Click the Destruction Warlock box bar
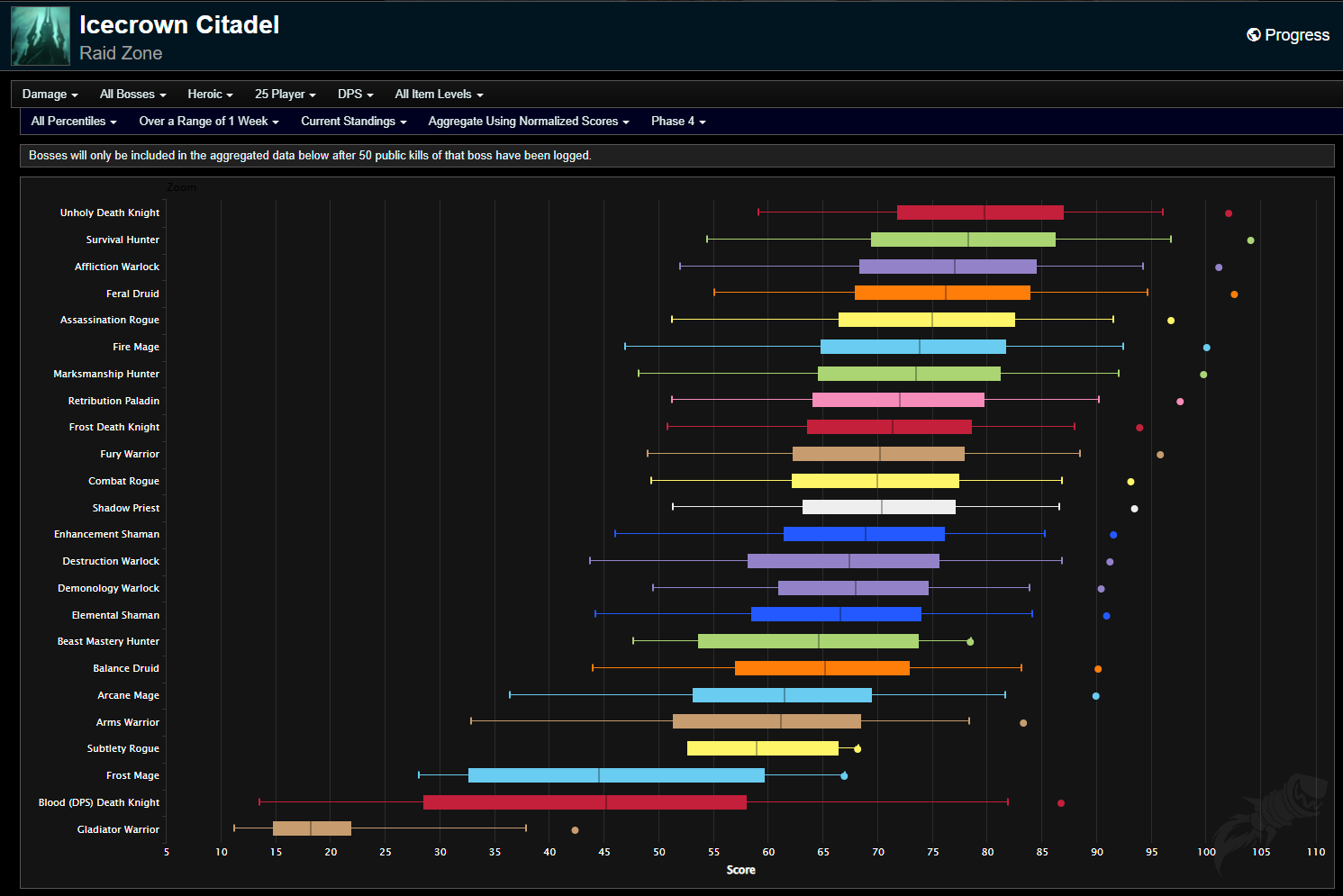The height and width of the screenshot is (896, 1343). [x=843, y=561]
